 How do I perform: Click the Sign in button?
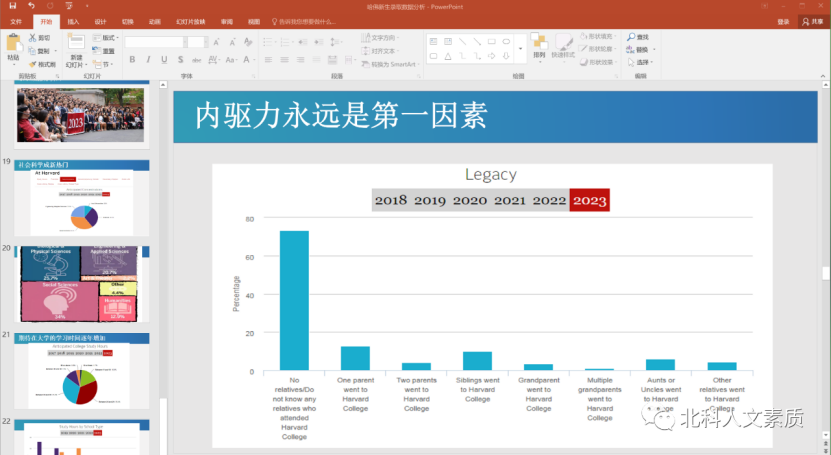click(782, 21)
